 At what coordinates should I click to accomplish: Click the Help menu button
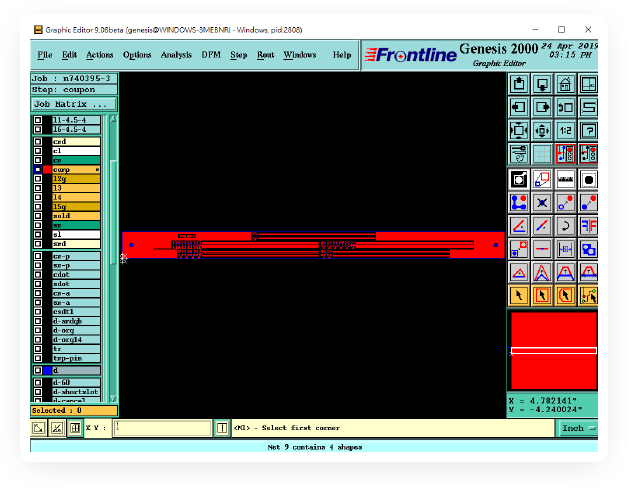click(342, 55)
